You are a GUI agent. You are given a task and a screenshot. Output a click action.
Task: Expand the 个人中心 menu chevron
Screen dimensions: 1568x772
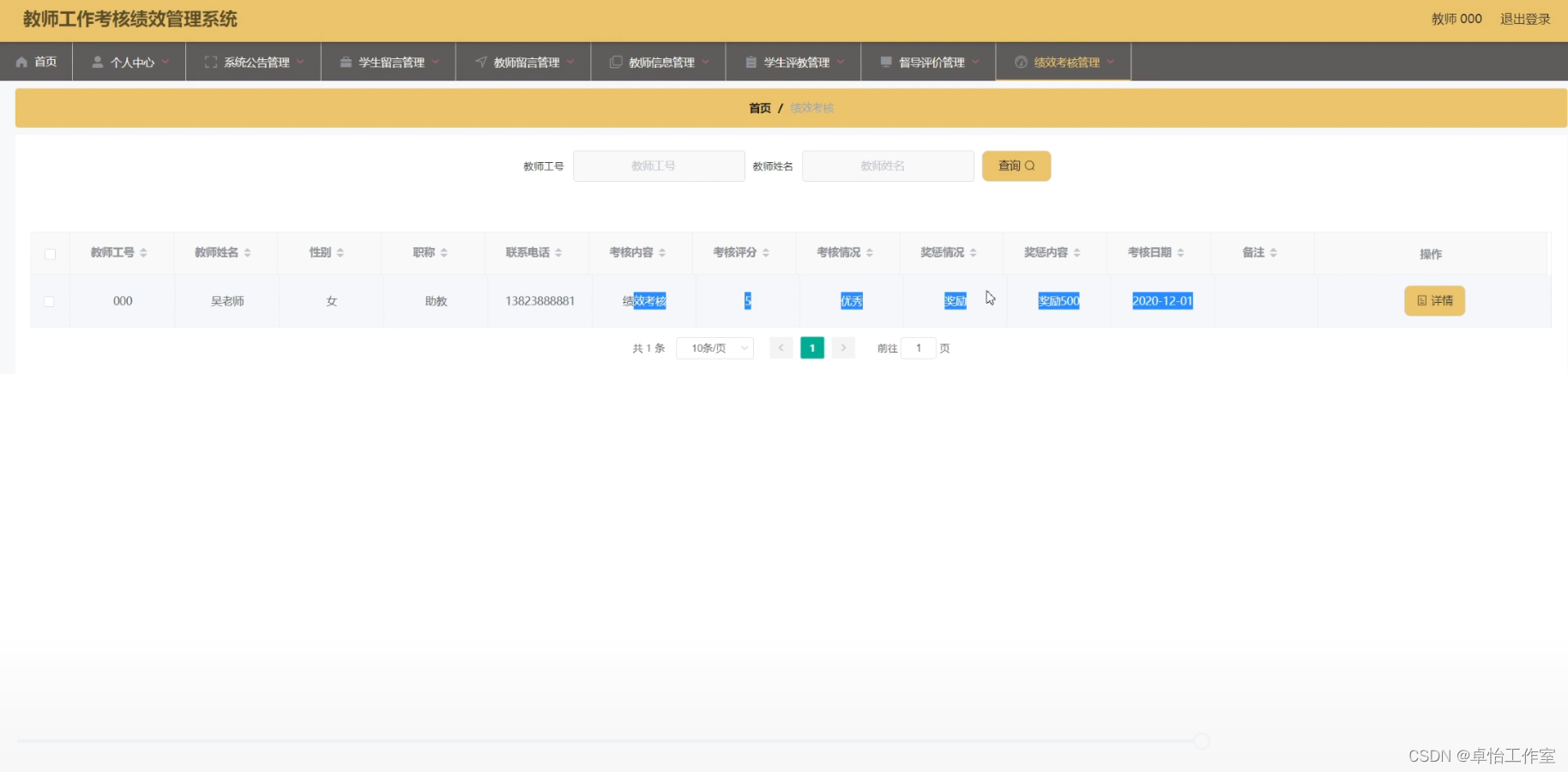166,62
